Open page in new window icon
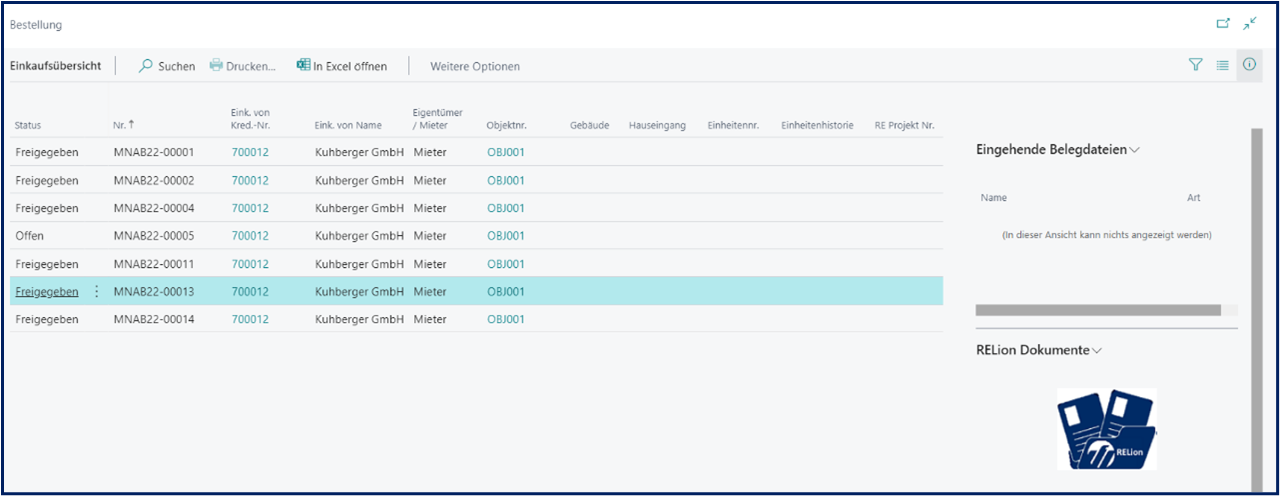Image resolution: width=1280 pixels, height=496 pixels. click(x=1222, y=23)
